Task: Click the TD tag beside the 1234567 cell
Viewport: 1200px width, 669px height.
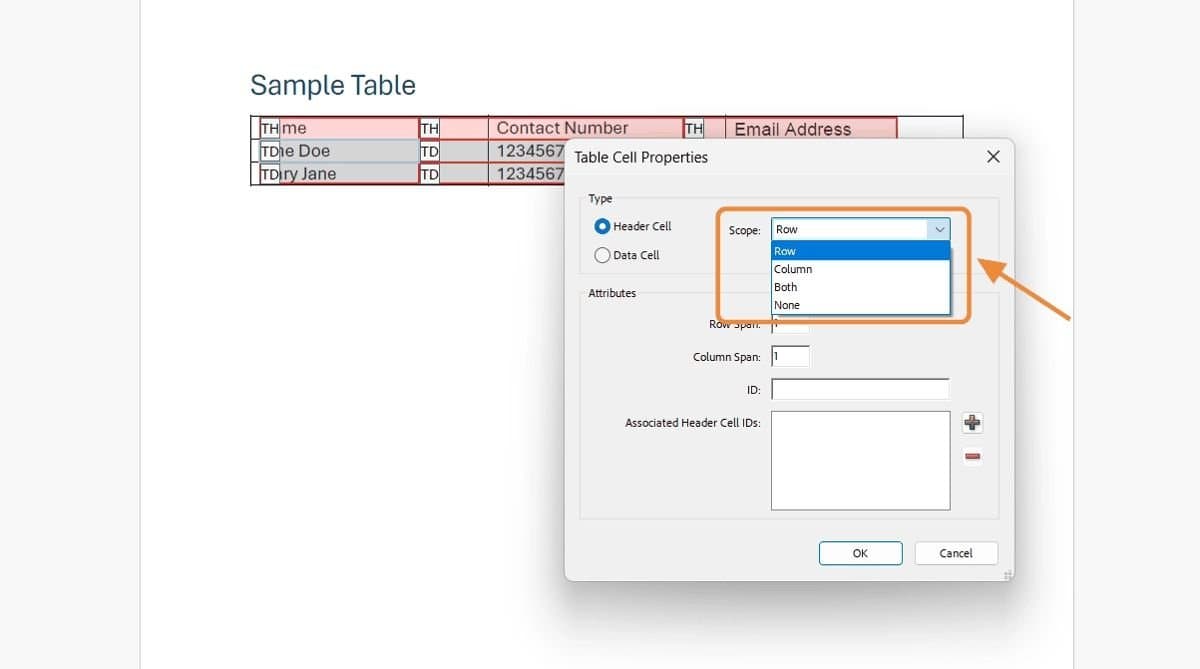Action: click(x=428, y=150)
